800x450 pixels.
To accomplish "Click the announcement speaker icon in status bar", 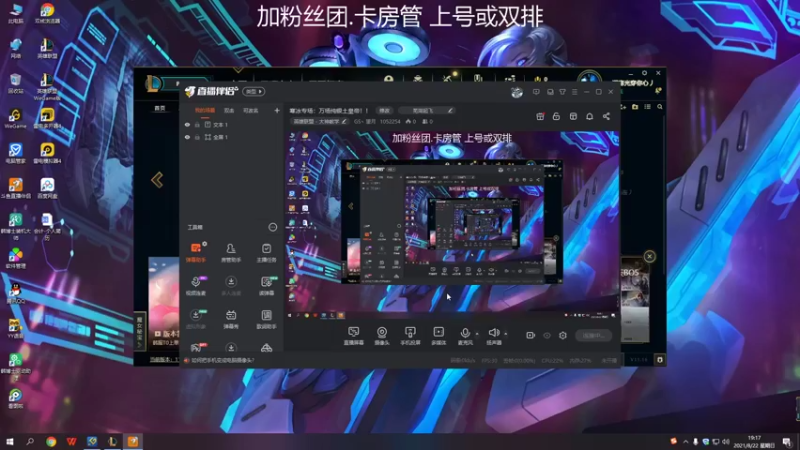I will point(187,360).
